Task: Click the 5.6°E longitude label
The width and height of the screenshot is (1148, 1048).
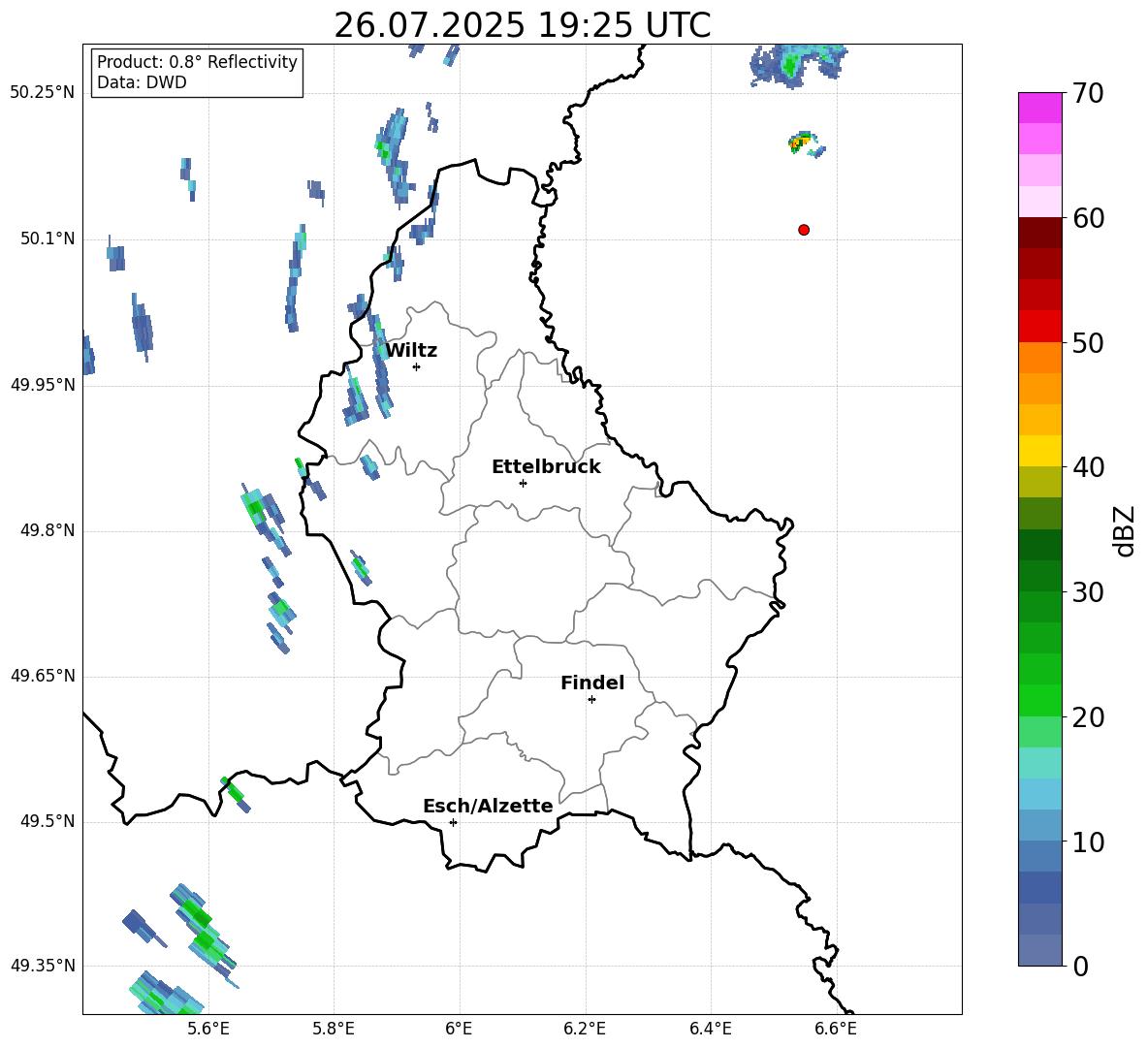Action: pyautogui.click(x=207, y=1029)
